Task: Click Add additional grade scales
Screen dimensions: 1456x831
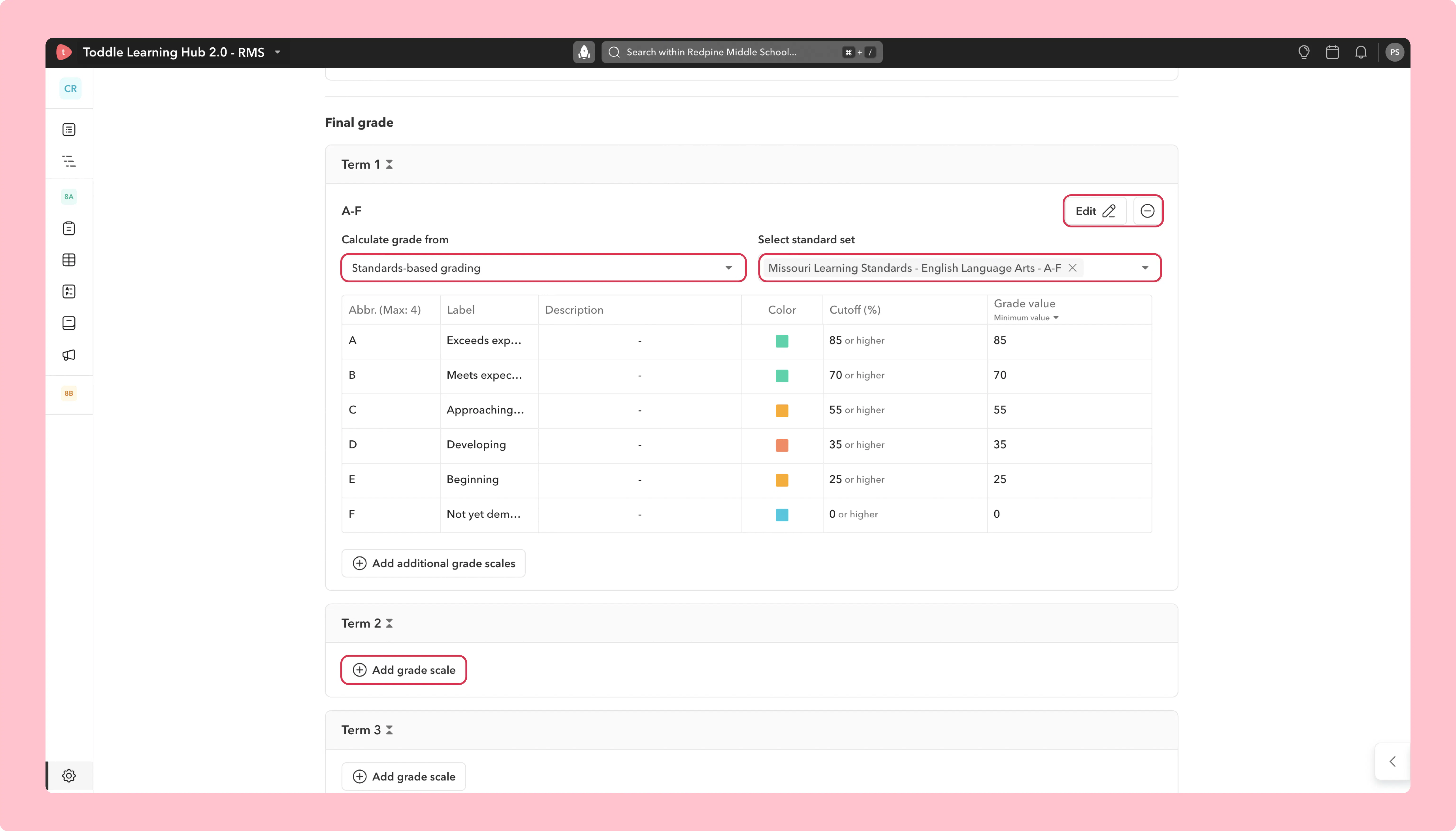Action: point(433,563)
